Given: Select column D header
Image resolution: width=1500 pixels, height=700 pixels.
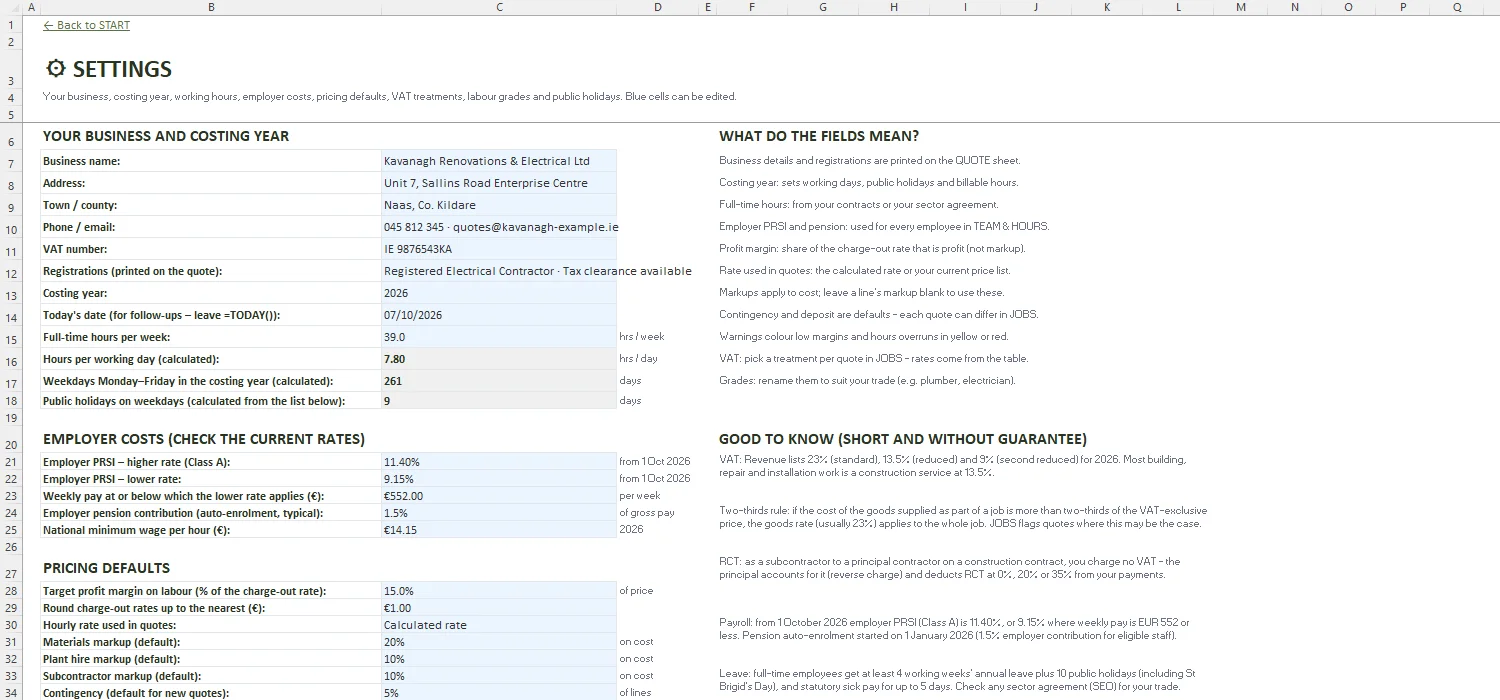Looking at the screenshot, I should (657, 7).
